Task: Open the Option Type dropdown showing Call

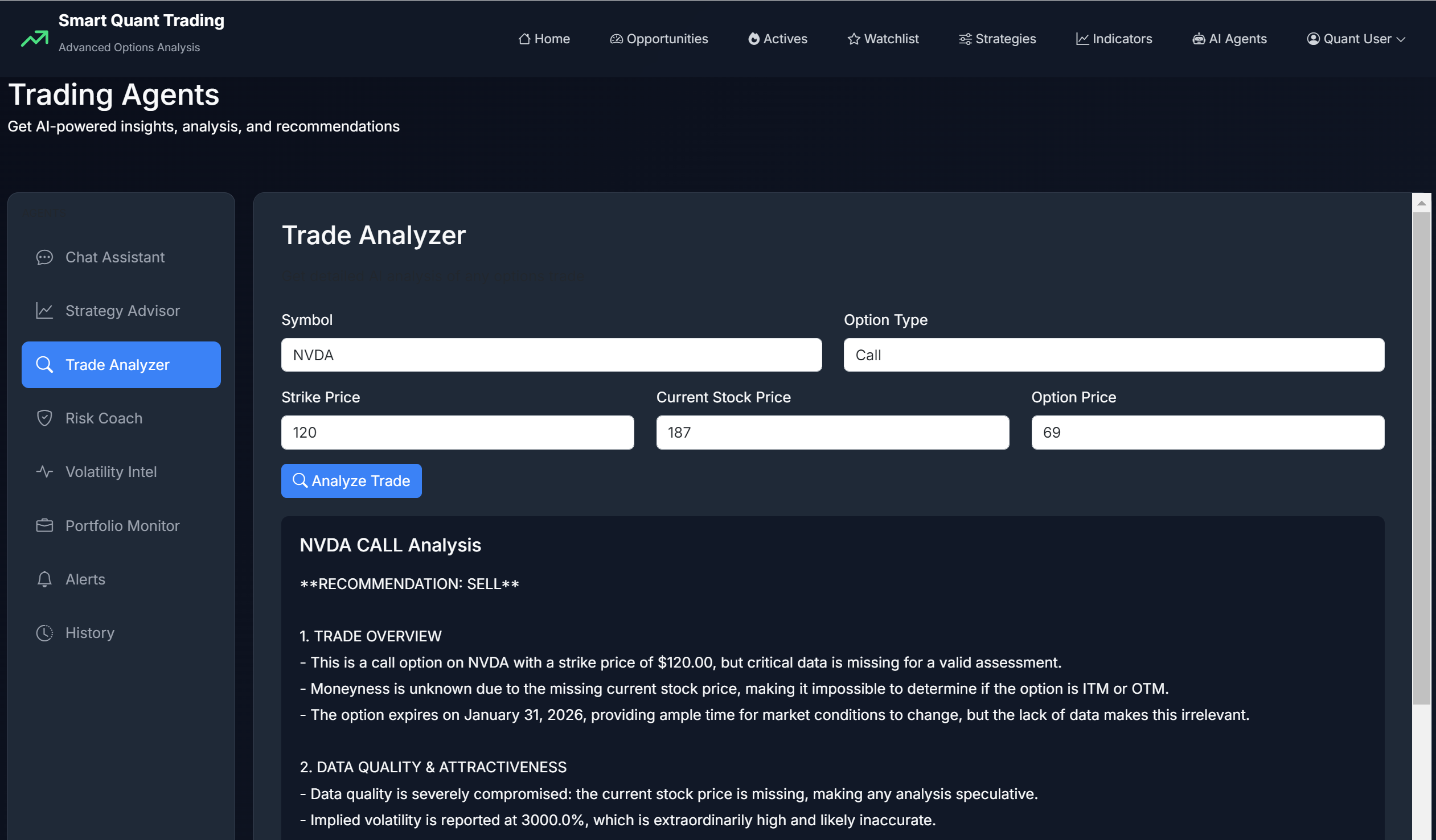Action: 1113,355
